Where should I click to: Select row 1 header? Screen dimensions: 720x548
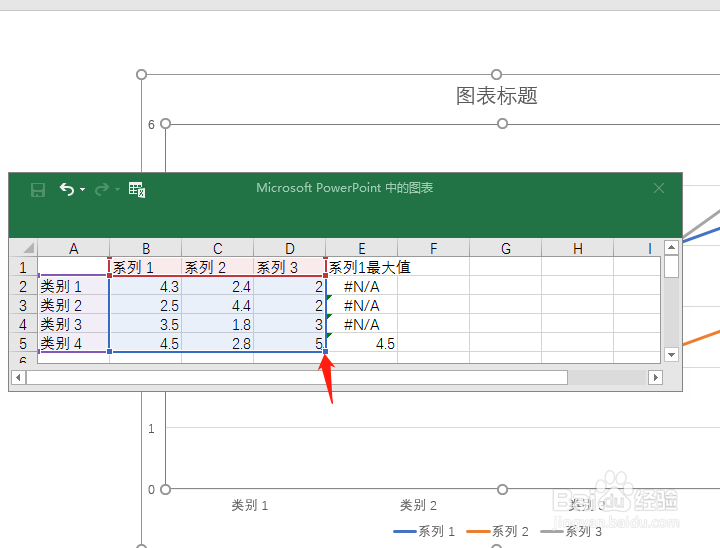[23, 267]
